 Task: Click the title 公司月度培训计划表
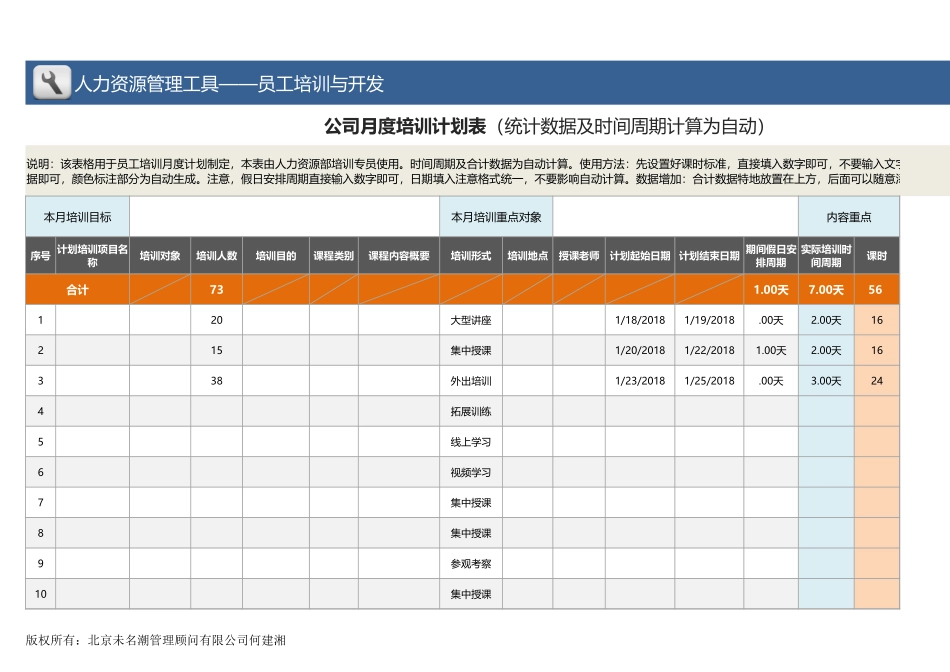pyautogui.click(x=405, y=127)
